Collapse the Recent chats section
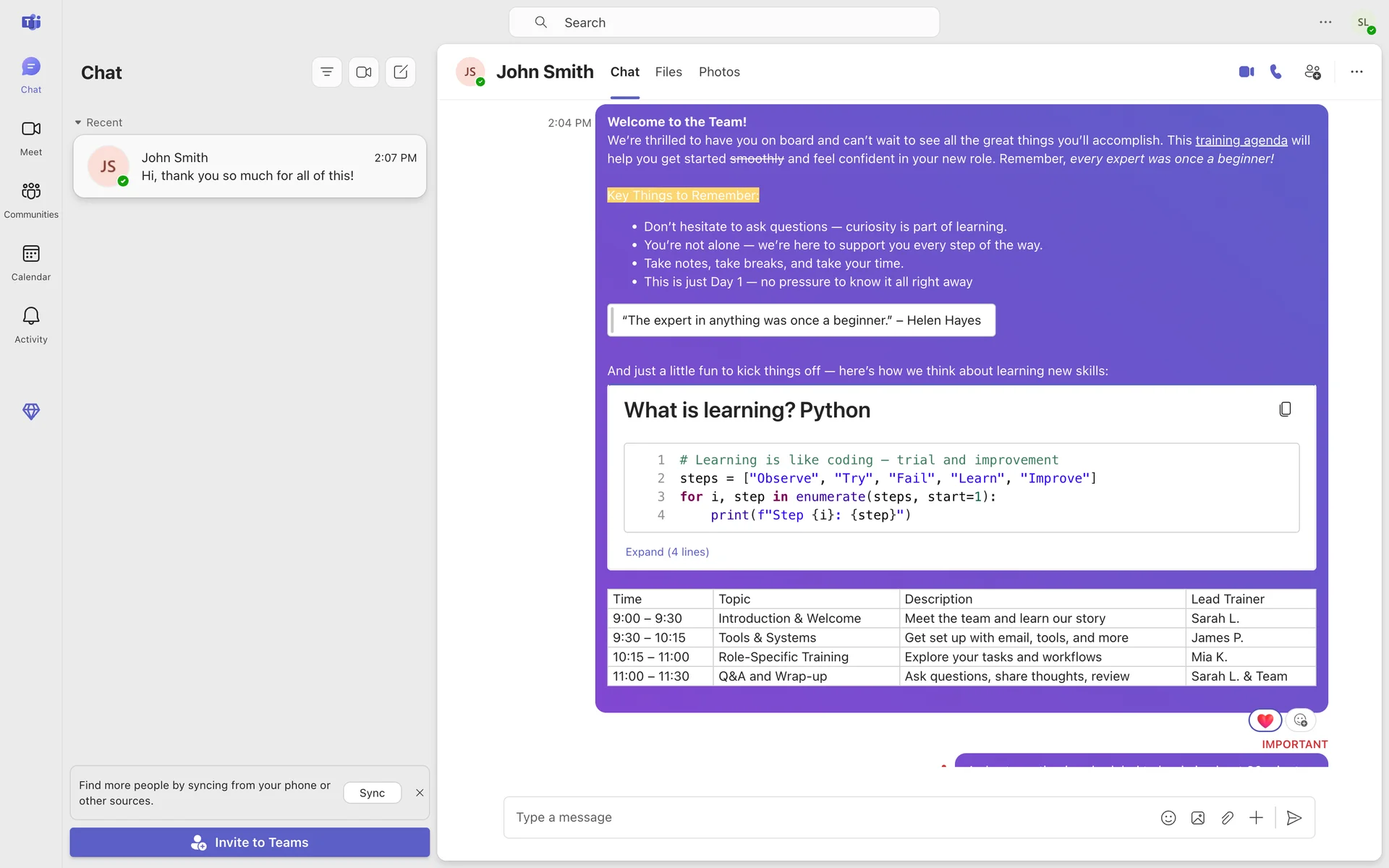Viewport: 1389px width, 868px height. 78,123
